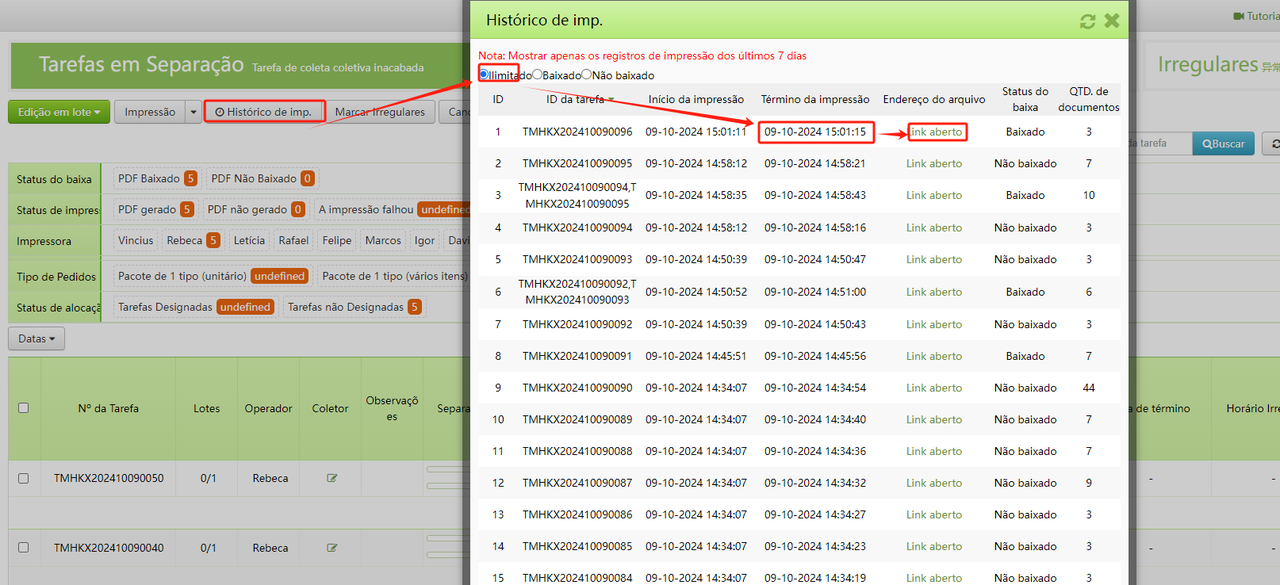The height and width of the screenshot is (585, 1280).
Task: Select the Não baixado radio option
Action: [x=587, y=75]
